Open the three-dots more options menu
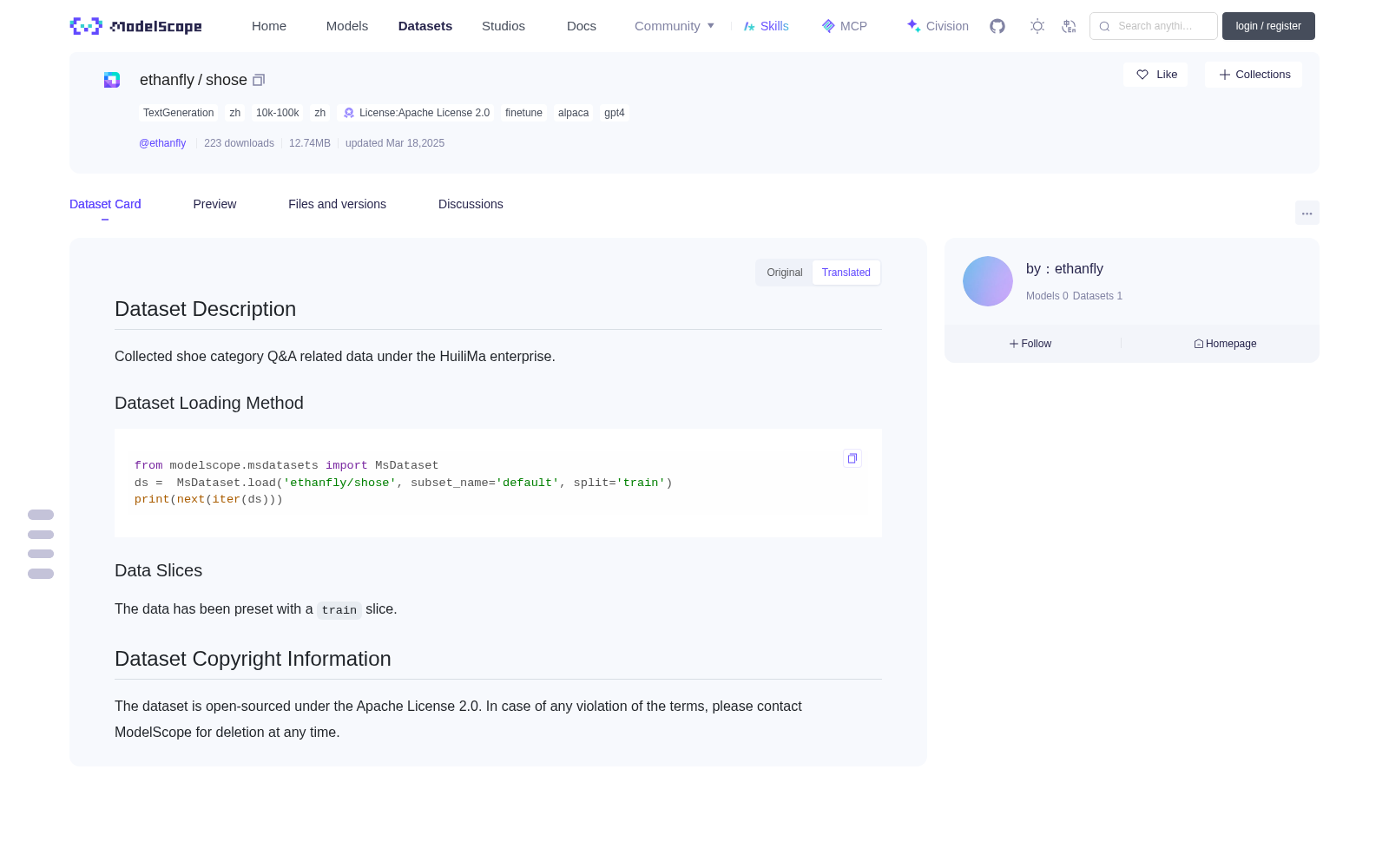This screenshot has height=868, width=1389. pyautogui.click(x=1307, y=213)
